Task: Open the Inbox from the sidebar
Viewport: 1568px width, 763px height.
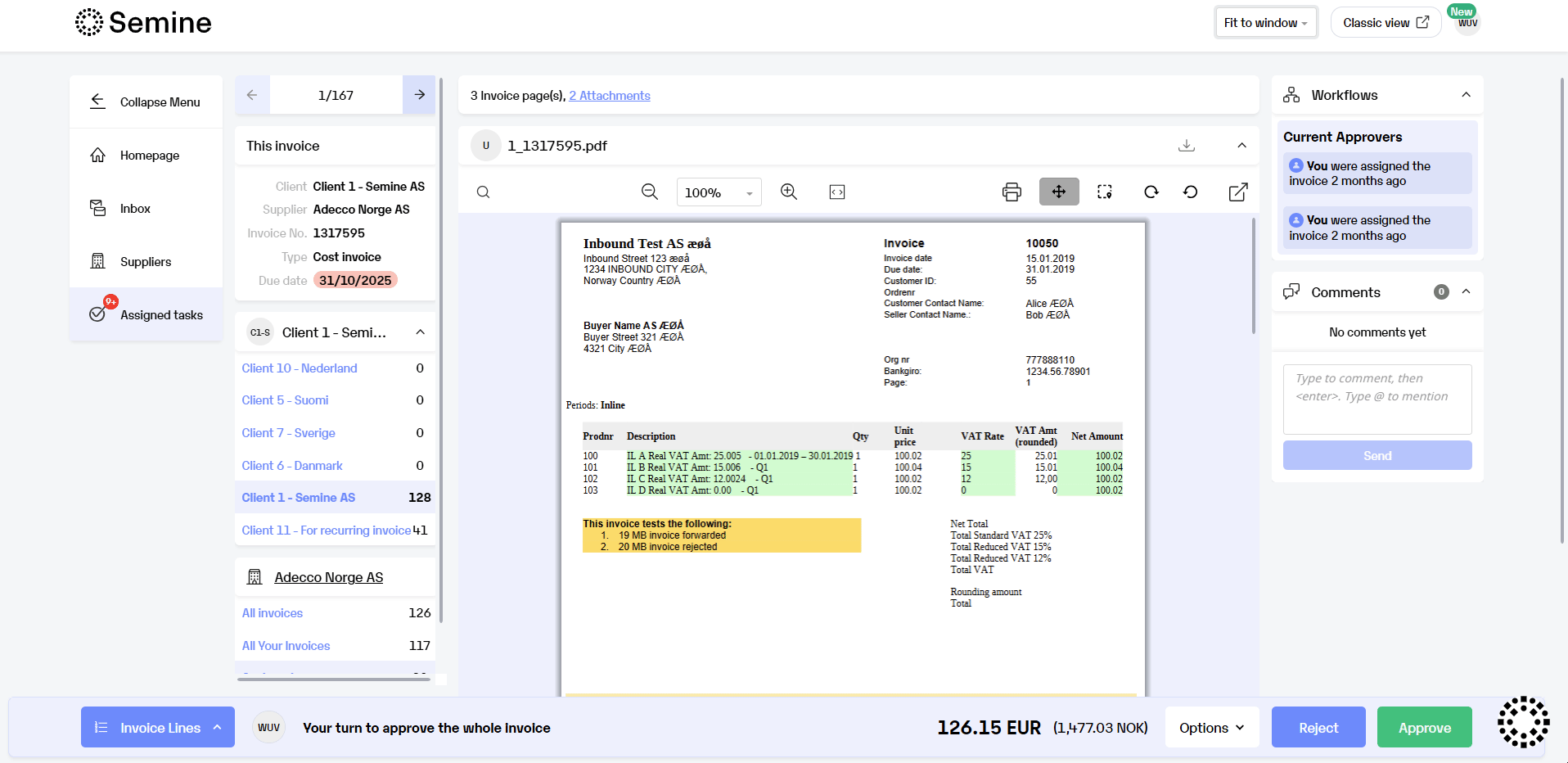Action: click(x=134, y=208)
